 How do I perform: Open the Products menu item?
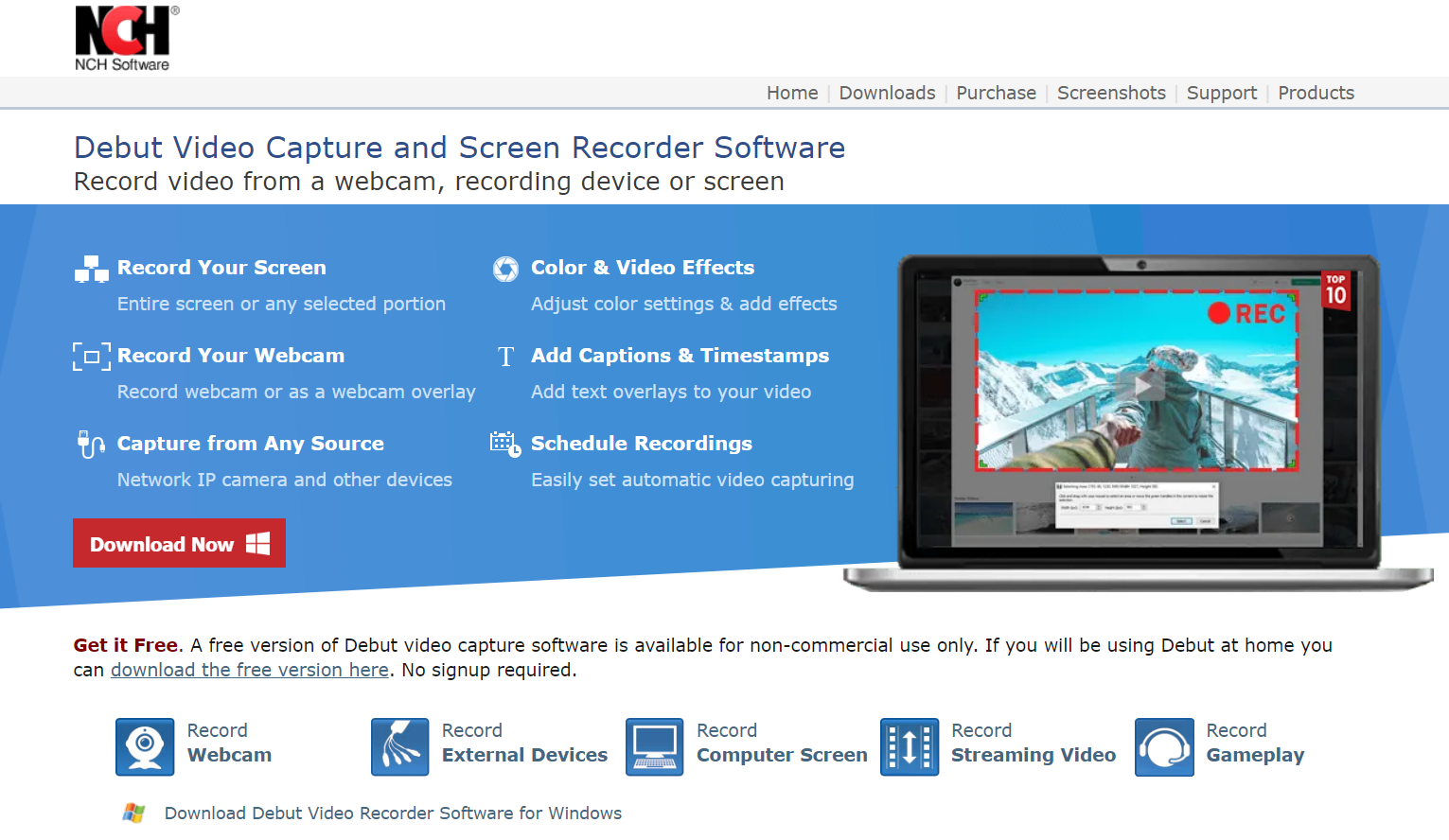pos(1316,93)
